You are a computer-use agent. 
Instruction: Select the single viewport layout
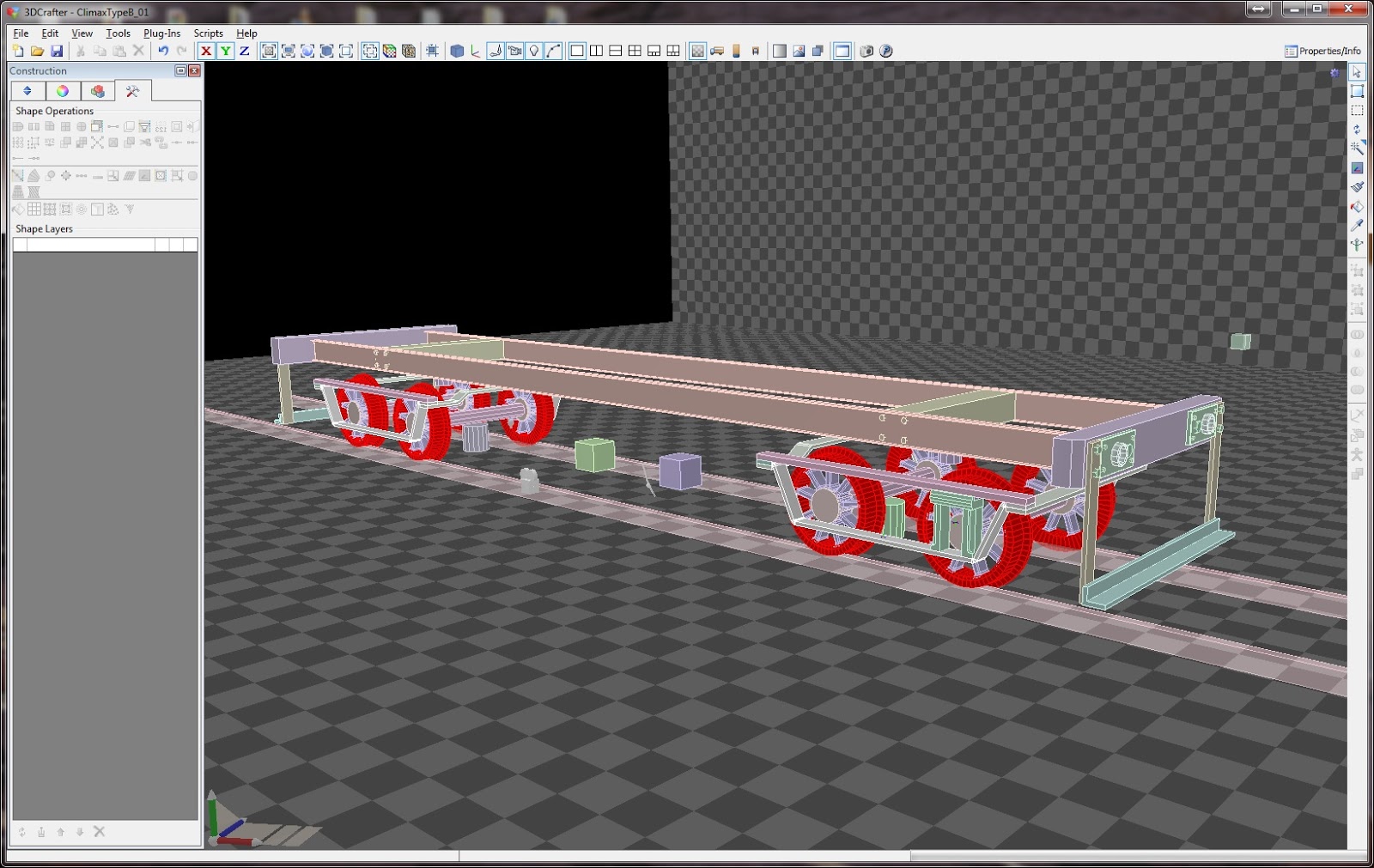pyautogui.click(x=577, y=52)
